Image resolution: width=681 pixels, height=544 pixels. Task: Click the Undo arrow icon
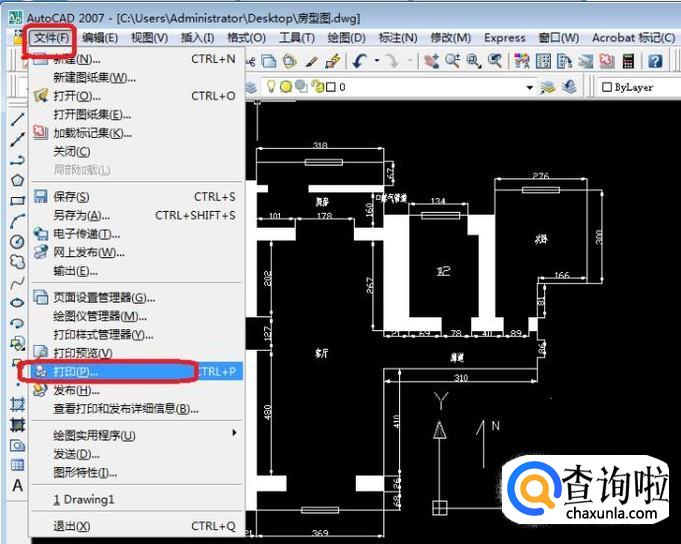pyautogui.click(x=360, y=61)
